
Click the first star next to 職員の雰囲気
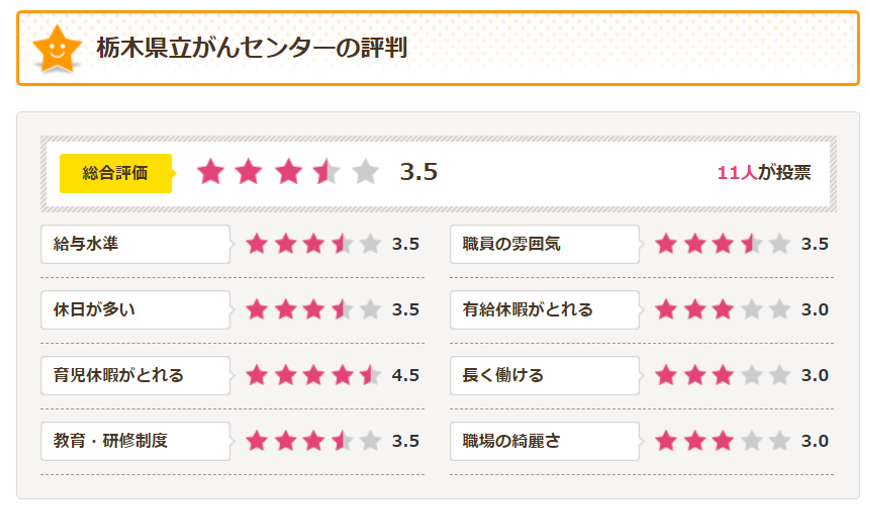click(666, 244)
